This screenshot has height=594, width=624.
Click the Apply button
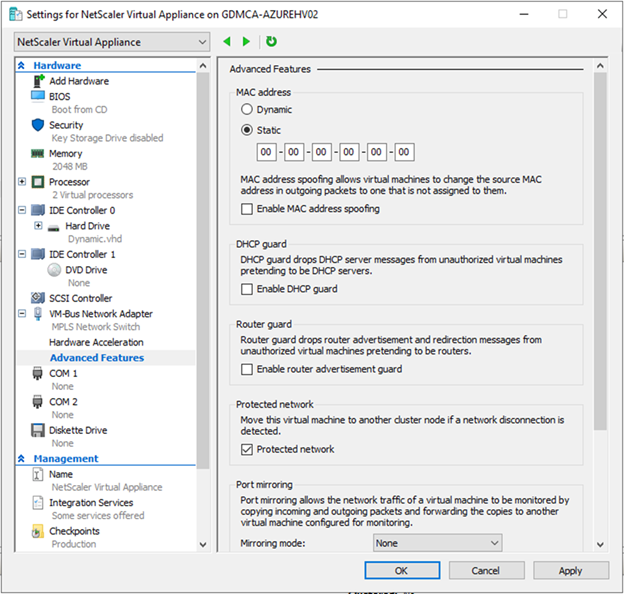click(571, 571)
